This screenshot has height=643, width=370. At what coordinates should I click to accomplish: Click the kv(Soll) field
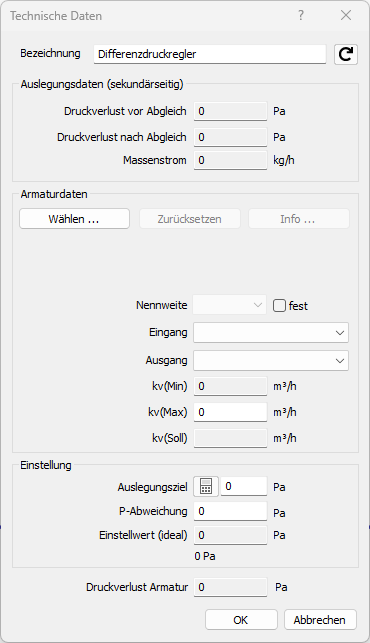coord(230,438)
